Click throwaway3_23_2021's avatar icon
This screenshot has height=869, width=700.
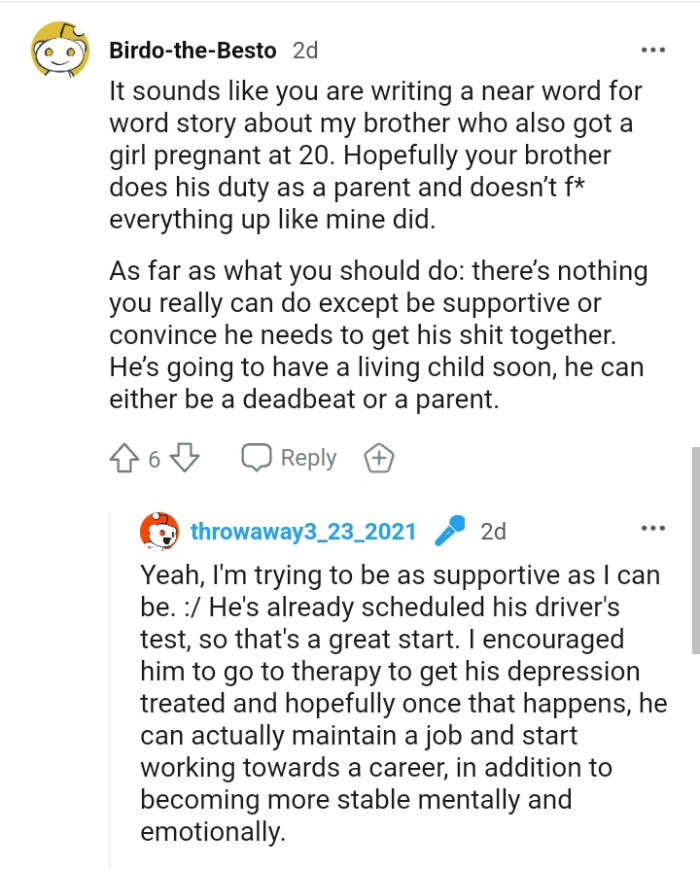click(160, 533)
